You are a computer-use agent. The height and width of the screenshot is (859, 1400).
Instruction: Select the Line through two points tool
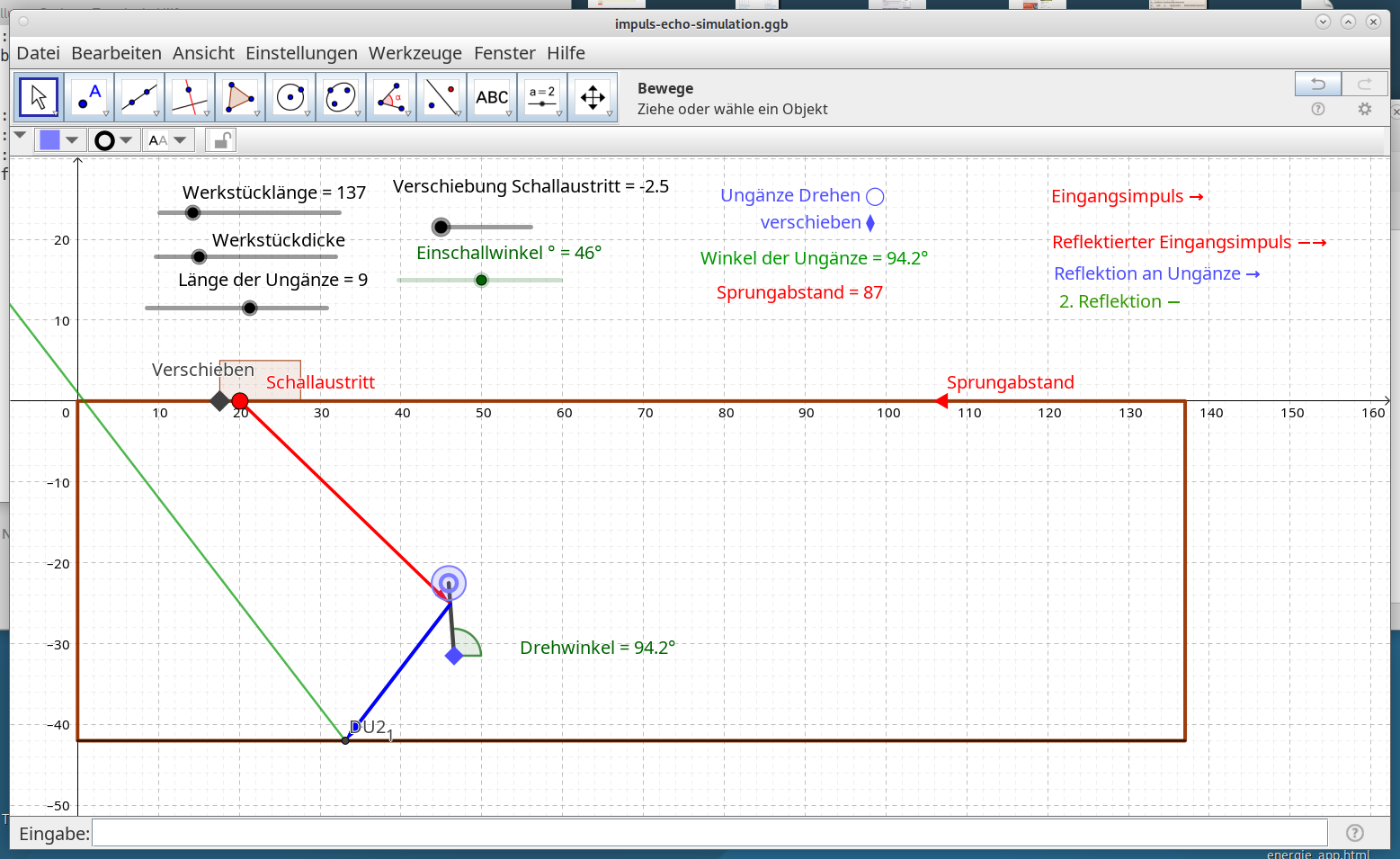coord(139,97)
